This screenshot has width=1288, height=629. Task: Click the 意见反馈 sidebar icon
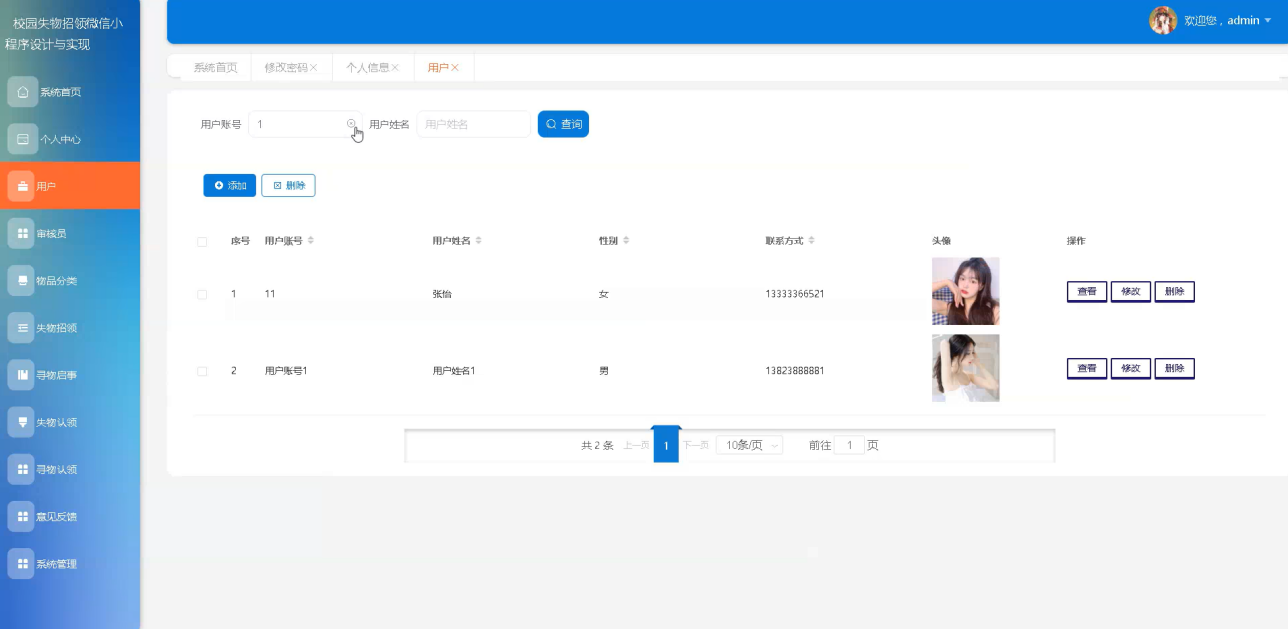coord(22,516)
